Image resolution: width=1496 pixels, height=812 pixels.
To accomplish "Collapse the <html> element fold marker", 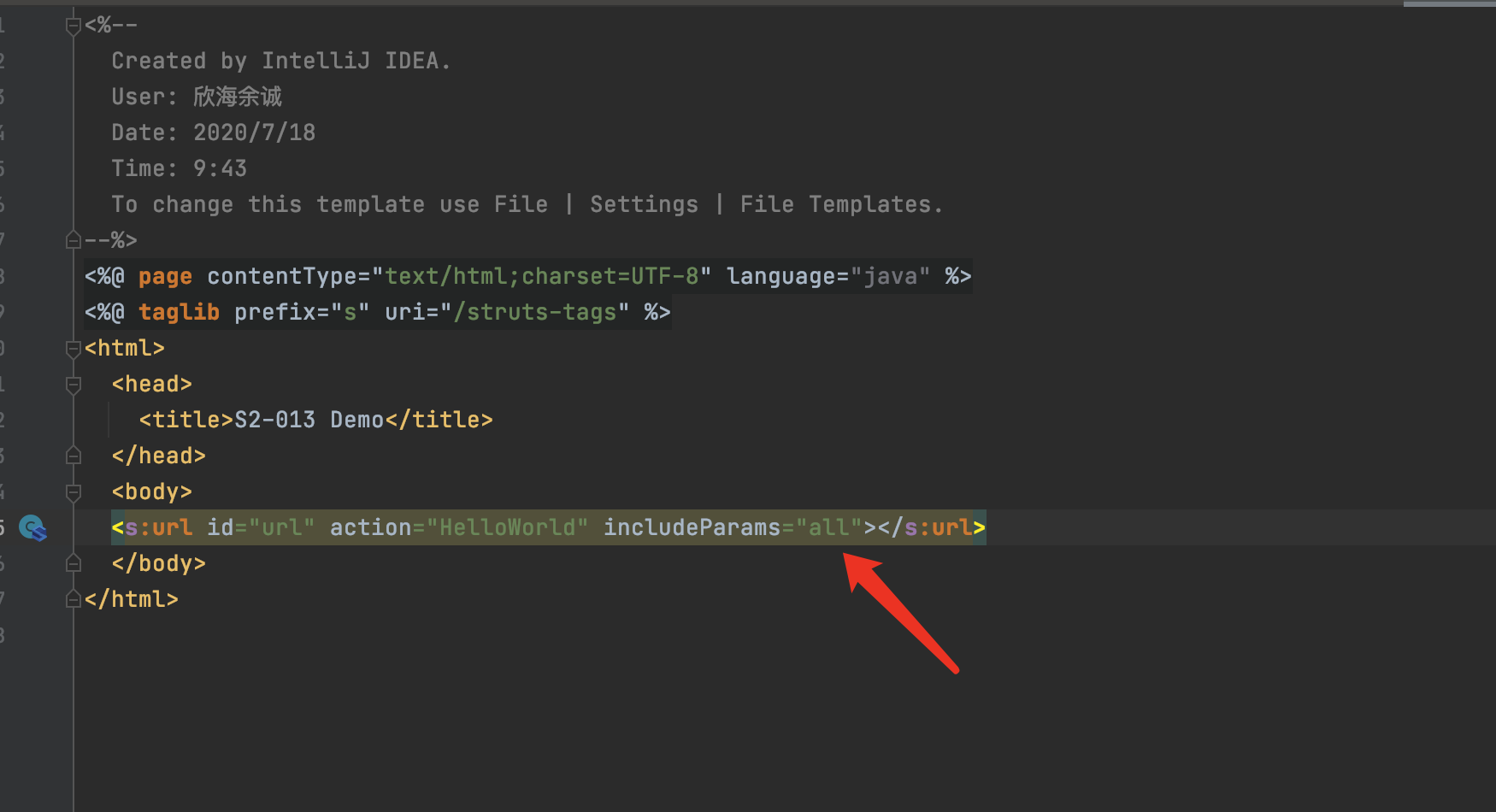I will 74,349.
